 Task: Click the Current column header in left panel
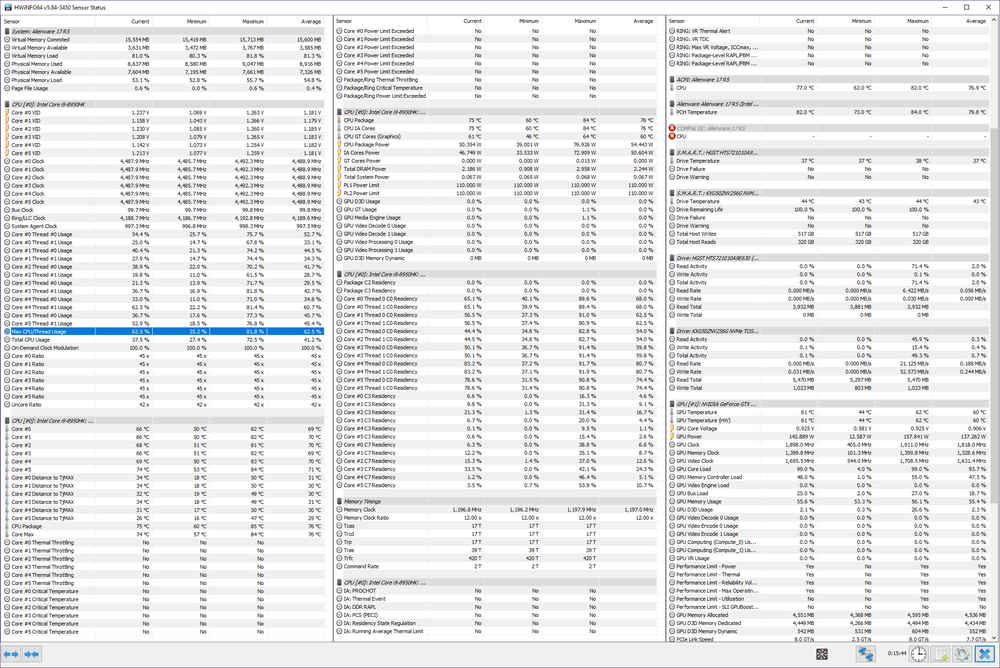tap(140, 21)
